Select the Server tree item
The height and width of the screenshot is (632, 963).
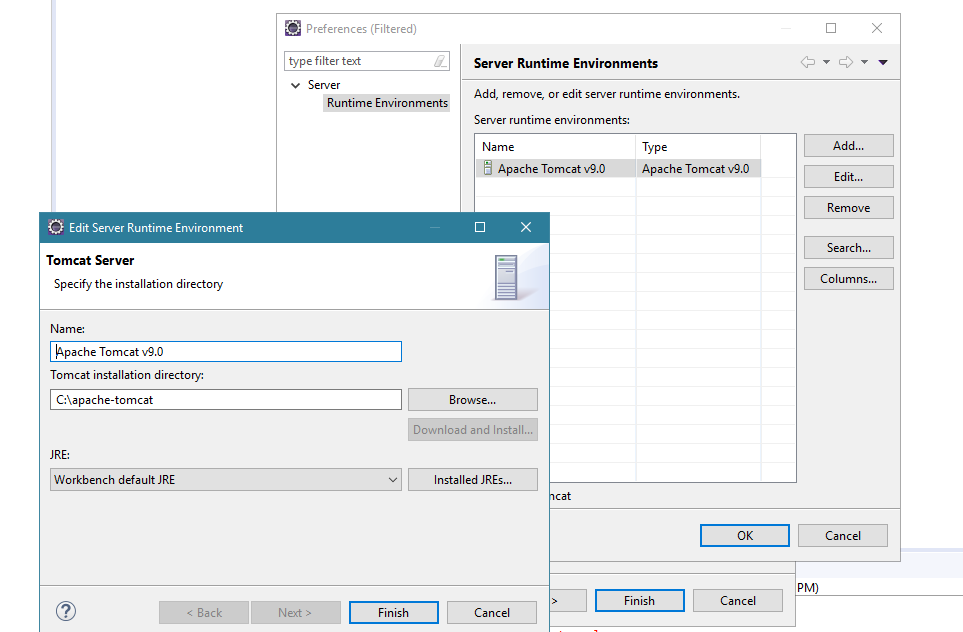(x=324, y=85)
